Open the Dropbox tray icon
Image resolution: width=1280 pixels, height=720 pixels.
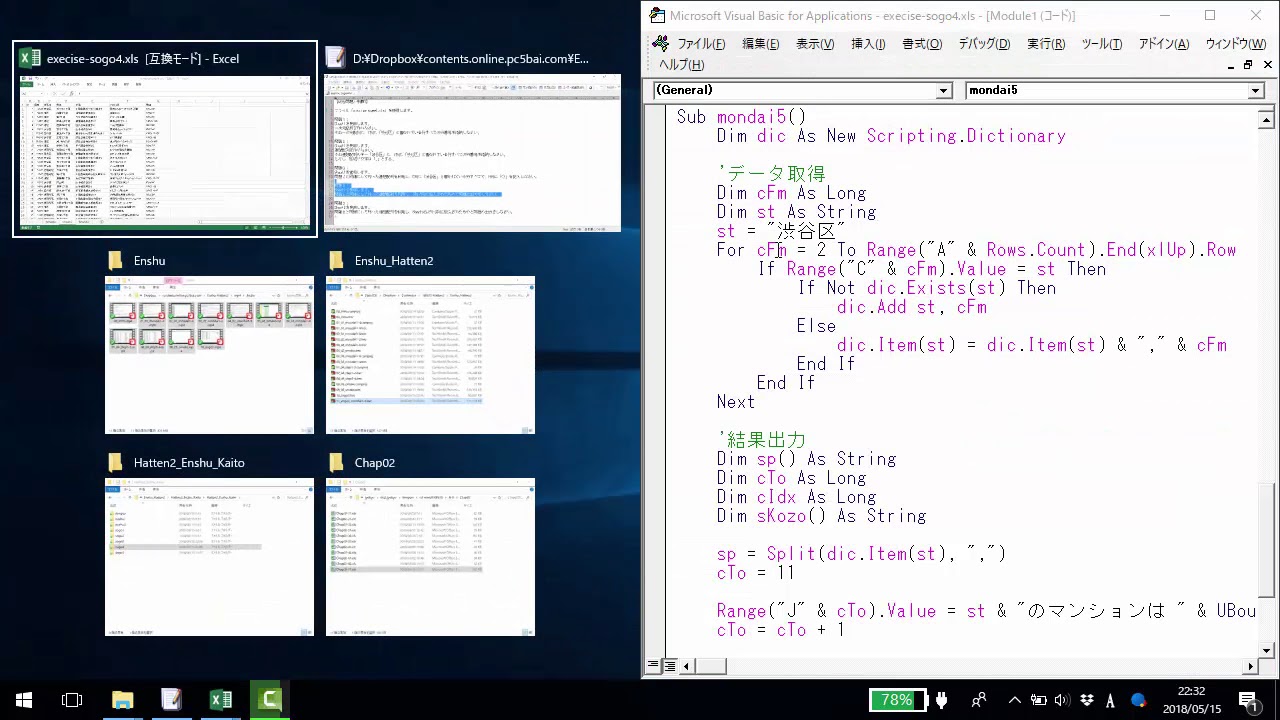point(1087,700)
